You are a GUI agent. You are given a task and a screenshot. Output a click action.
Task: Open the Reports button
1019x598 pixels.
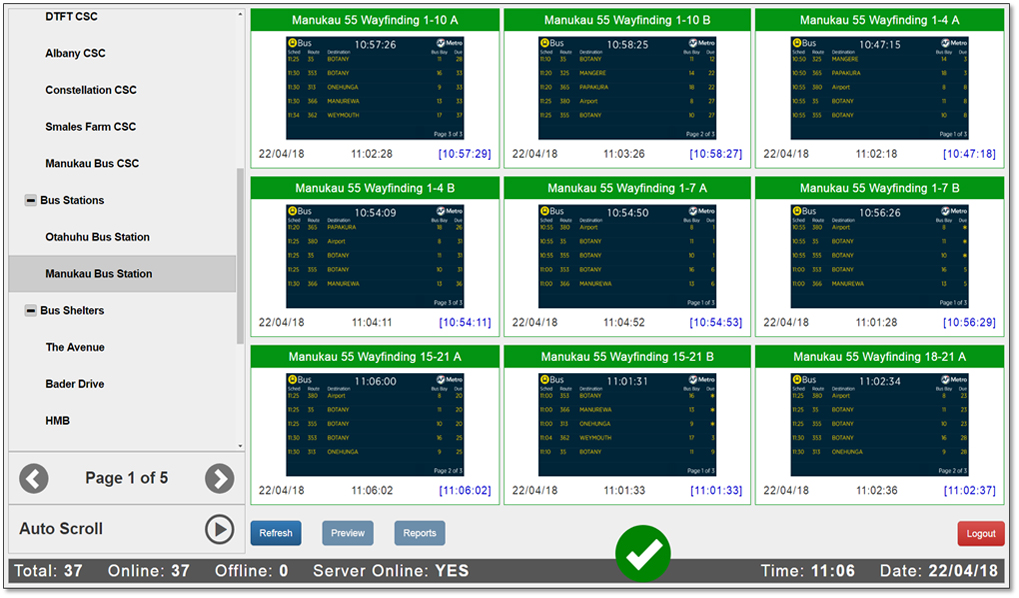pos(419,533)
